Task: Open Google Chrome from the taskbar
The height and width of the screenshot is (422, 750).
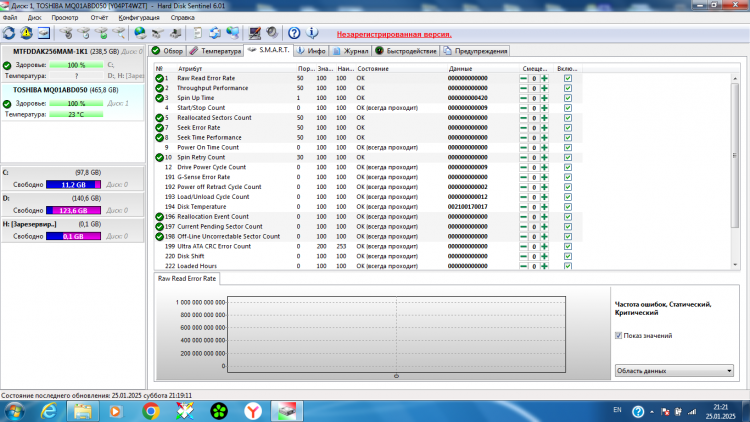Action: [x=151, y=411]
